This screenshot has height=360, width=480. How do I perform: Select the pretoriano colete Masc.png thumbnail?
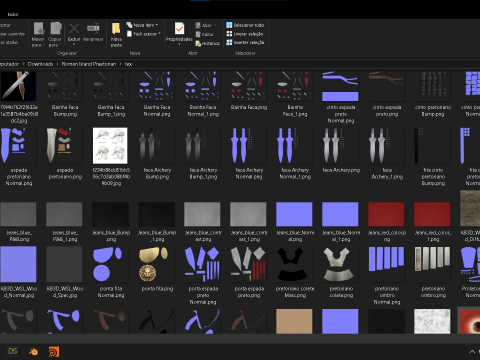(294, 264)
